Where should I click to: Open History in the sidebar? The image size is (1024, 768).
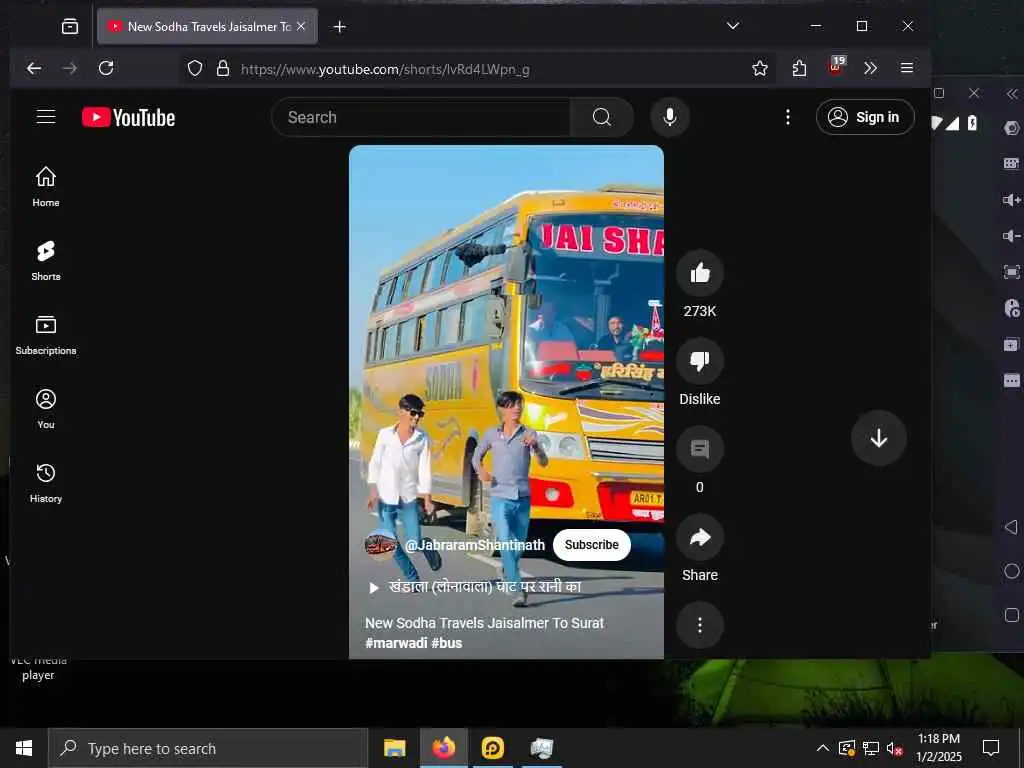46,483
